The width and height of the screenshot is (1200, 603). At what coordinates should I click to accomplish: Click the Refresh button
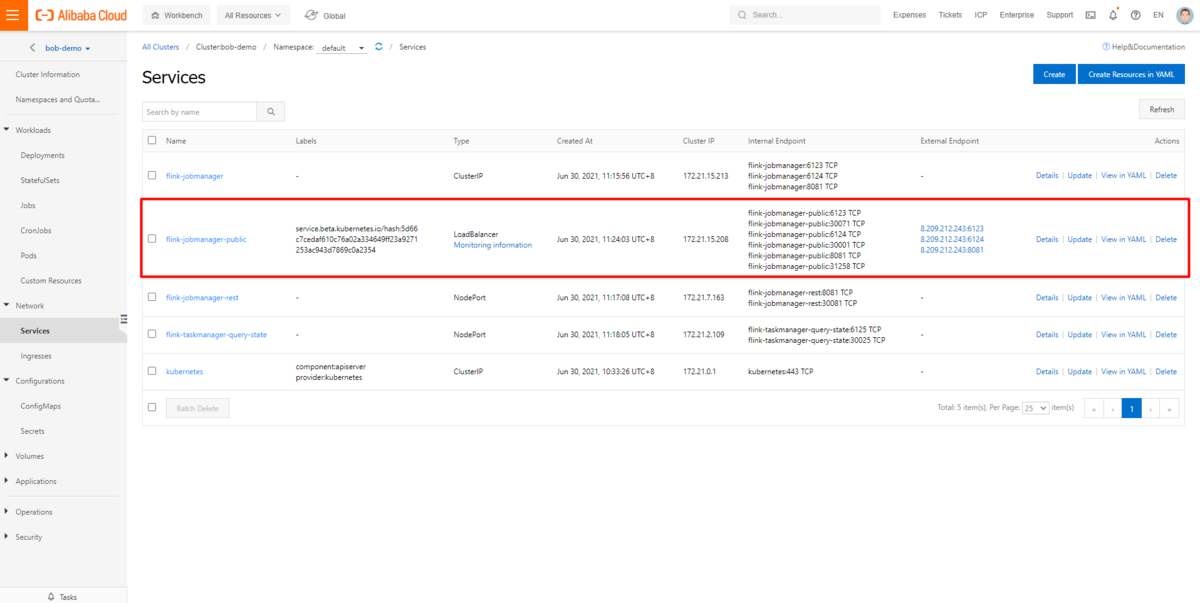(1162, 109)
